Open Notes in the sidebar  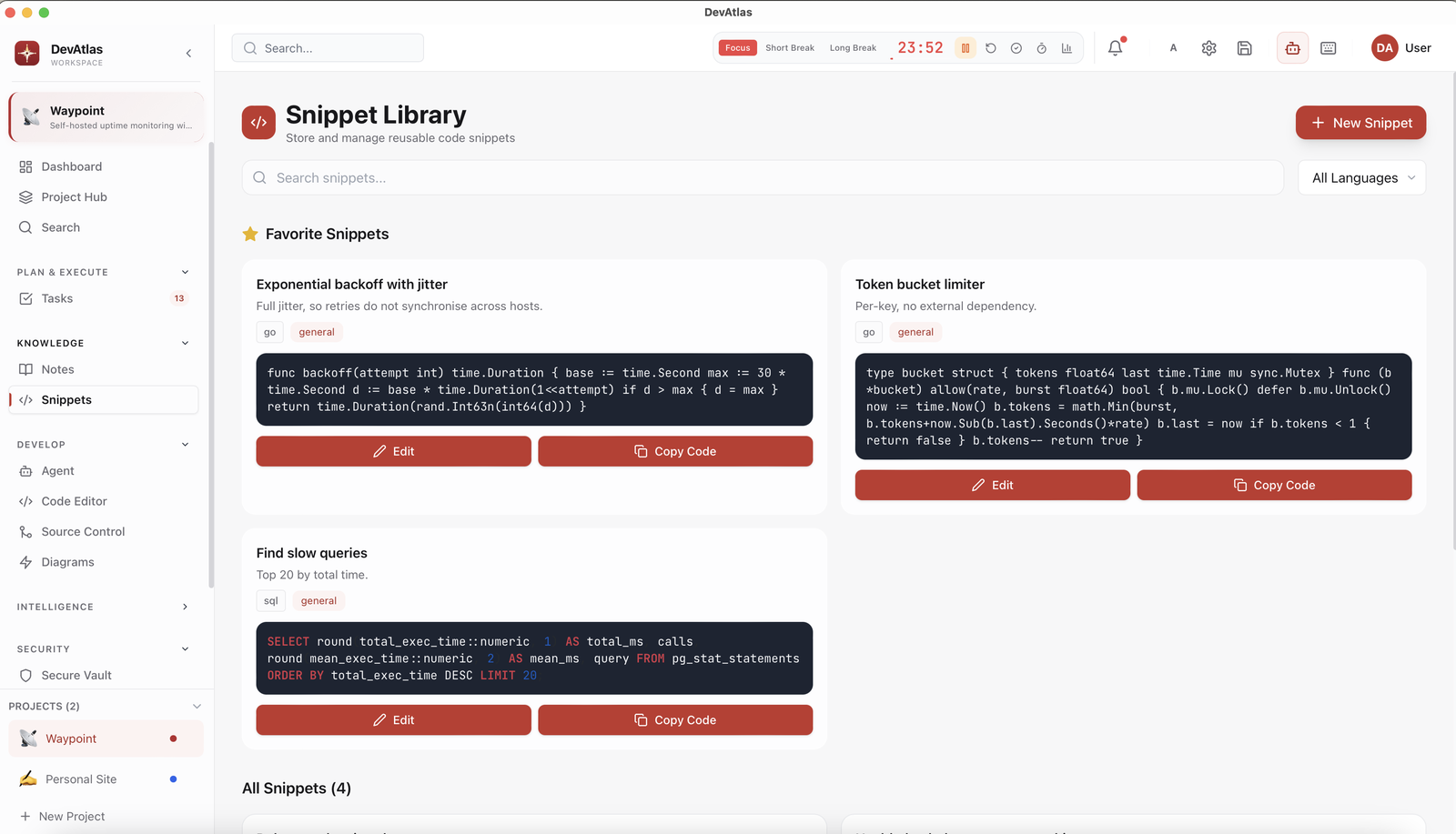point(104,369)
